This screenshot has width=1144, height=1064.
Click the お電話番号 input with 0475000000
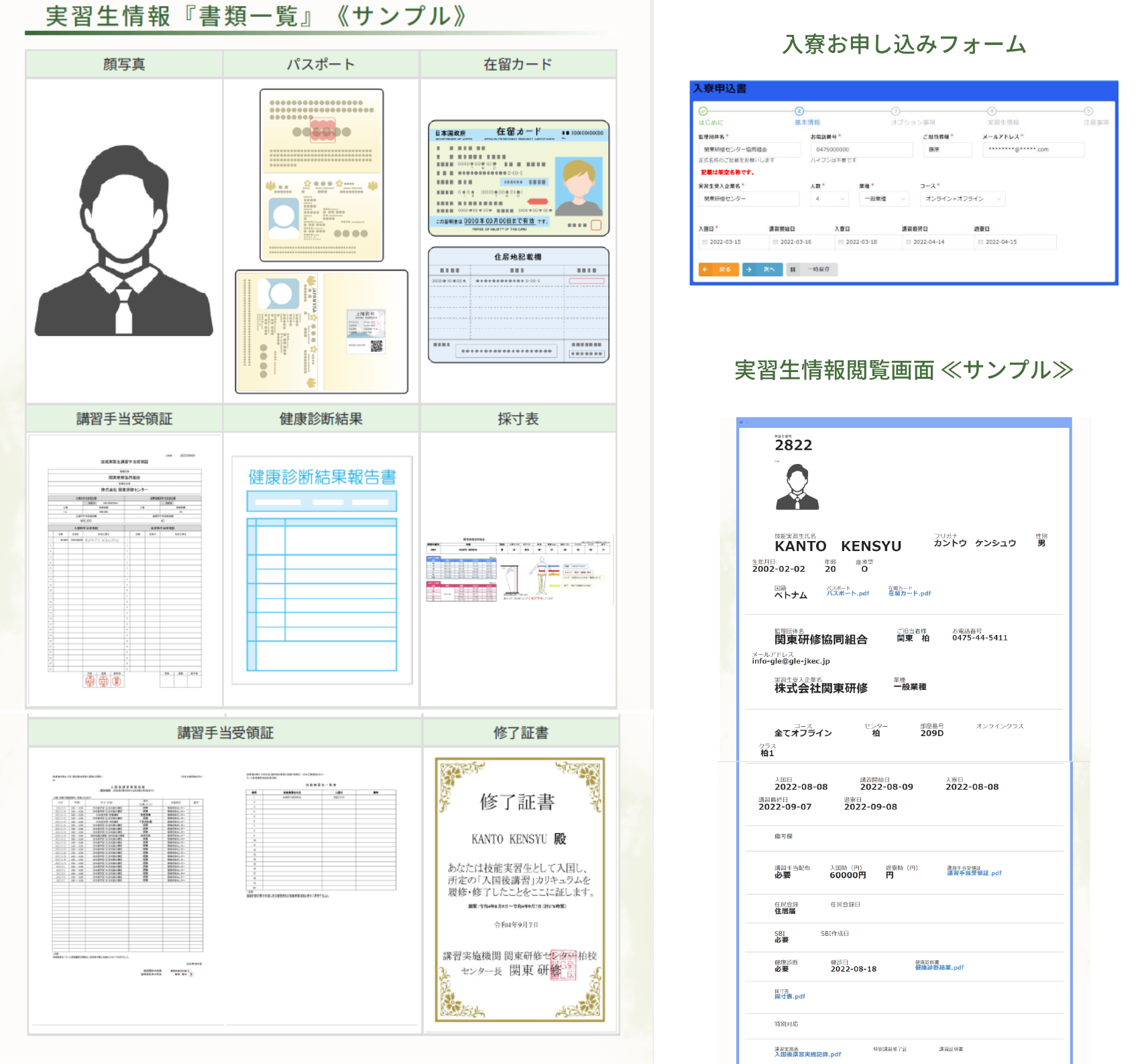tap(862, 150)
